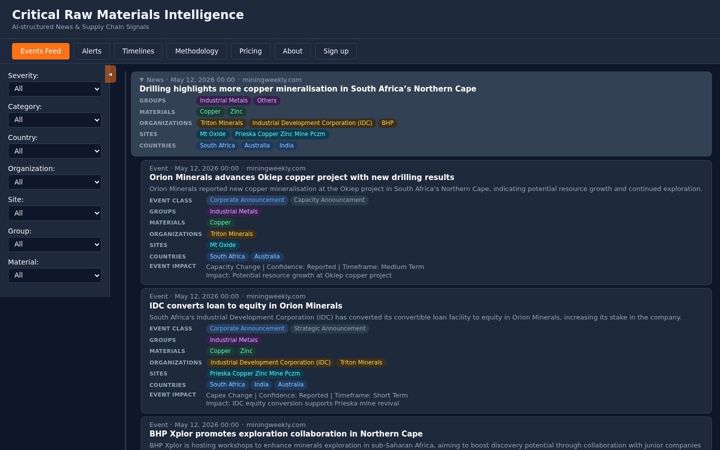Click Australia country tag in Orion Minerals event

click(267, 257)
